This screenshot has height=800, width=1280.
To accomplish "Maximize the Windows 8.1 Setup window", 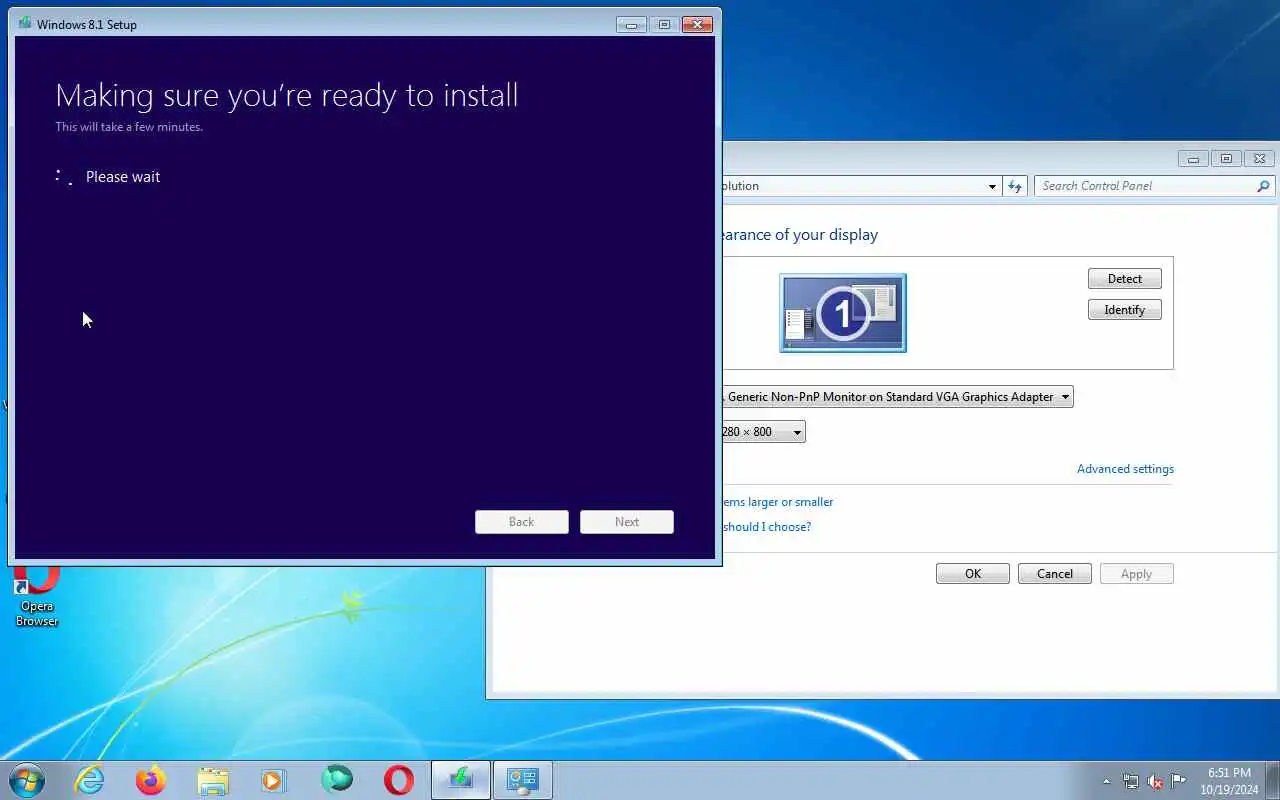I will [663, 25].
